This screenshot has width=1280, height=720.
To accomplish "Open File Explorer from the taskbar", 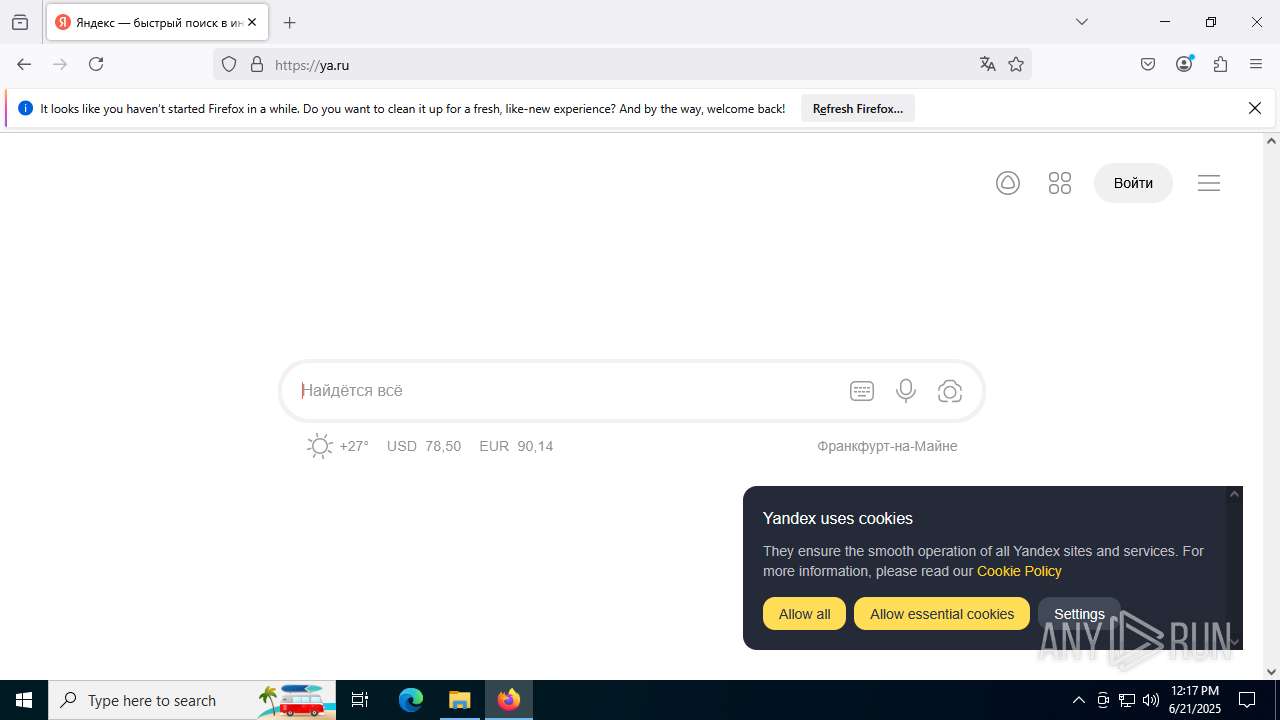I will (x=460, y=700).
